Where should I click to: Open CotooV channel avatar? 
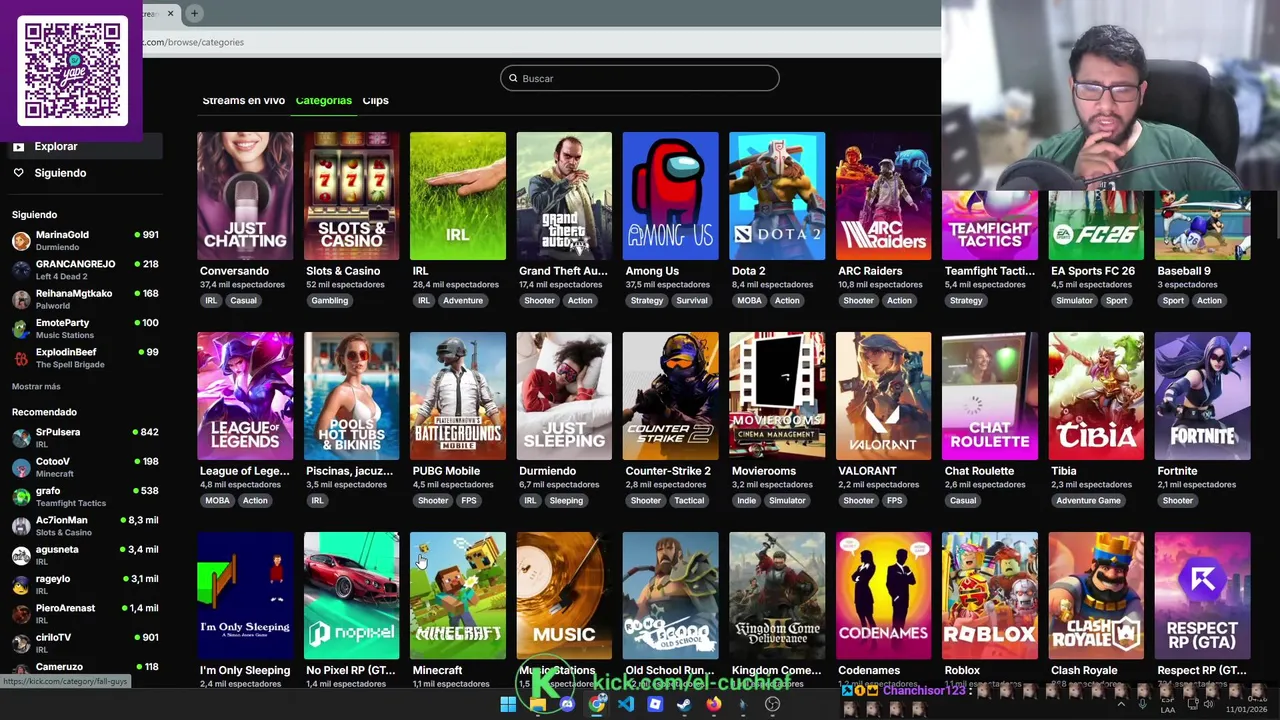coord(21,467)
